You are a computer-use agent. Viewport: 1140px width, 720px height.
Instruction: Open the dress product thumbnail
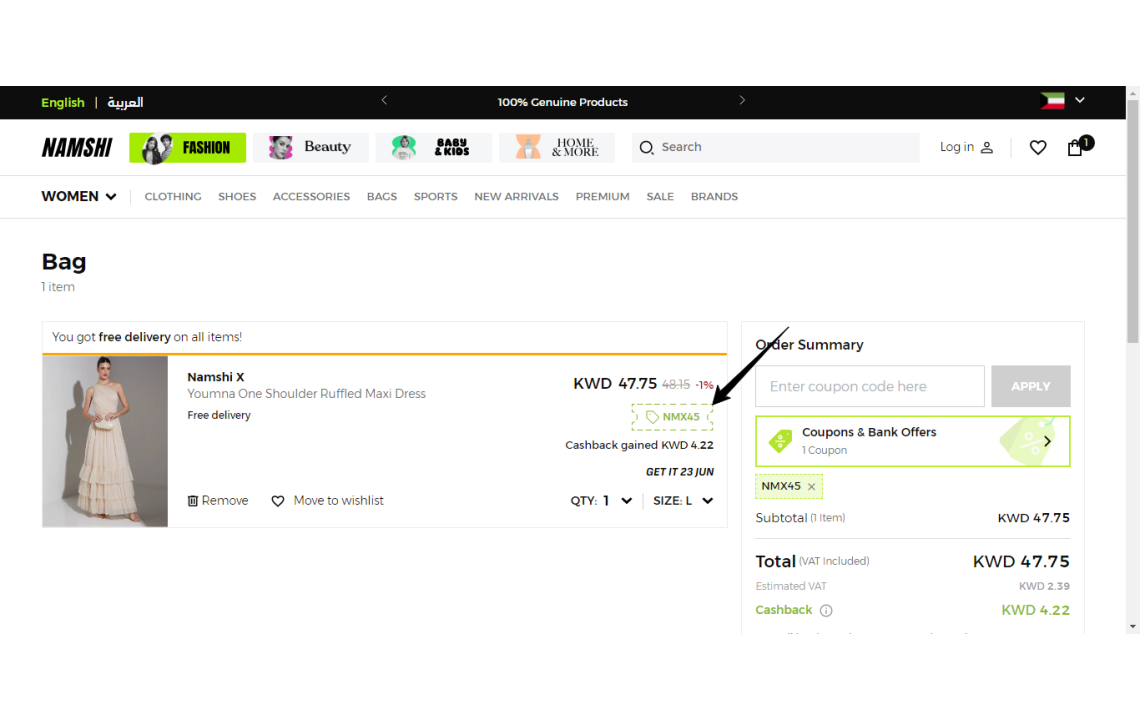pyautogui.click(x=105, y=441)
